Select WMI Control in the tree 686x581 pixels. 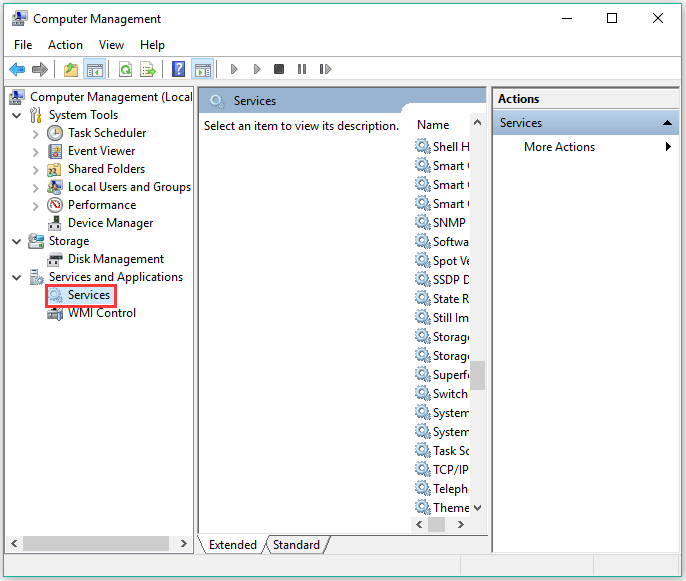(102, 313)
